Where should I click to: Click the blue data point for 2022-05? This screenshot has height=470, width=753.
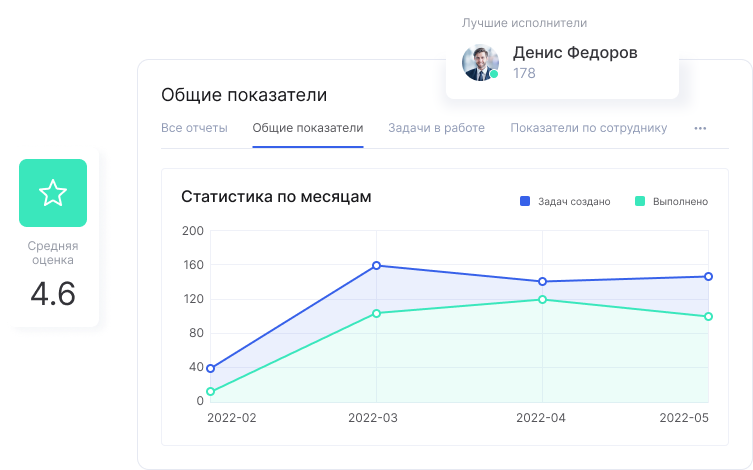pyautogui.click(x=708, y=276)
